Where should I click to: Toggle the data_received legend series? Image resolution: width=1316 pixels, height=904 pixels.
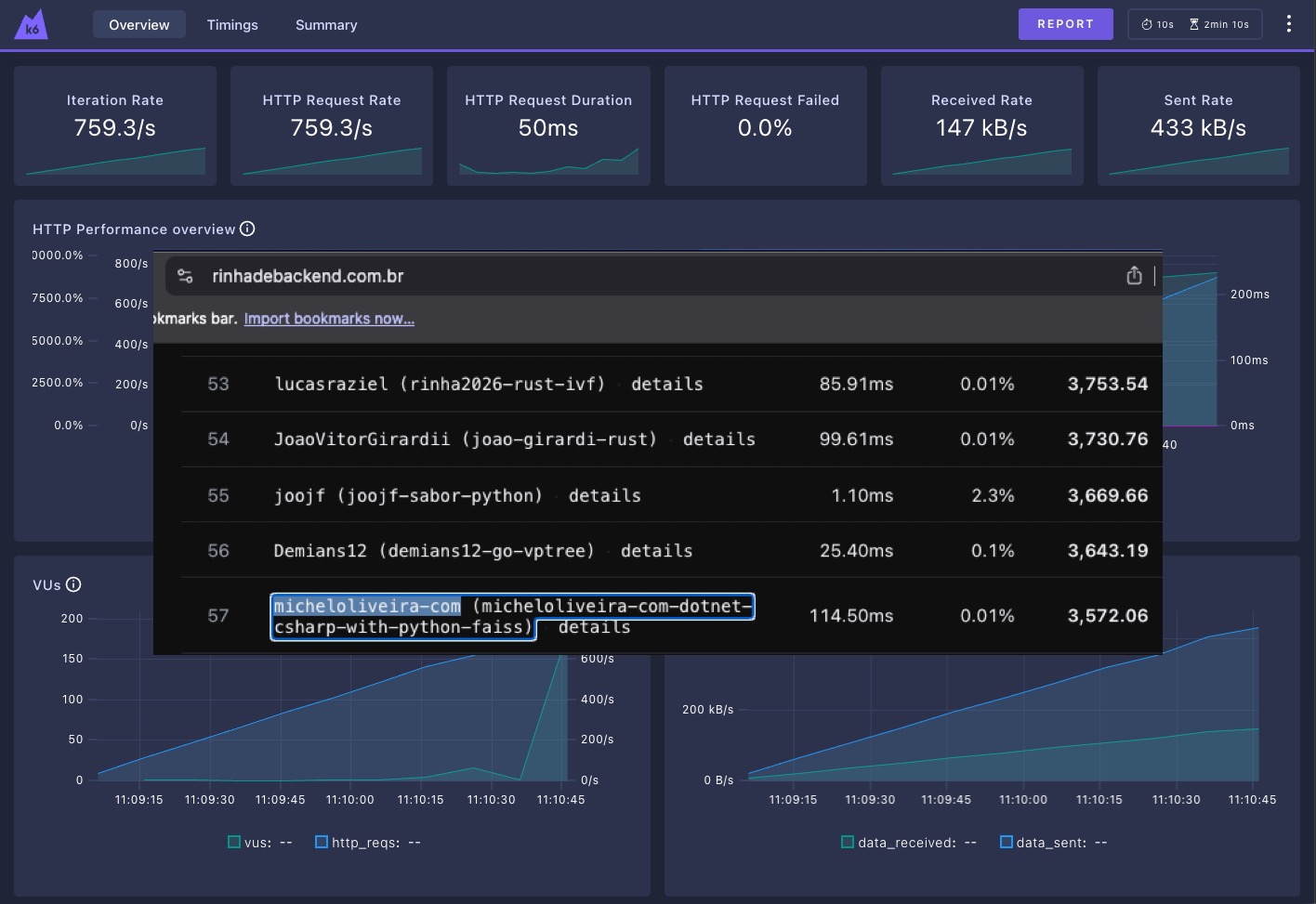[x=909, y=843]
